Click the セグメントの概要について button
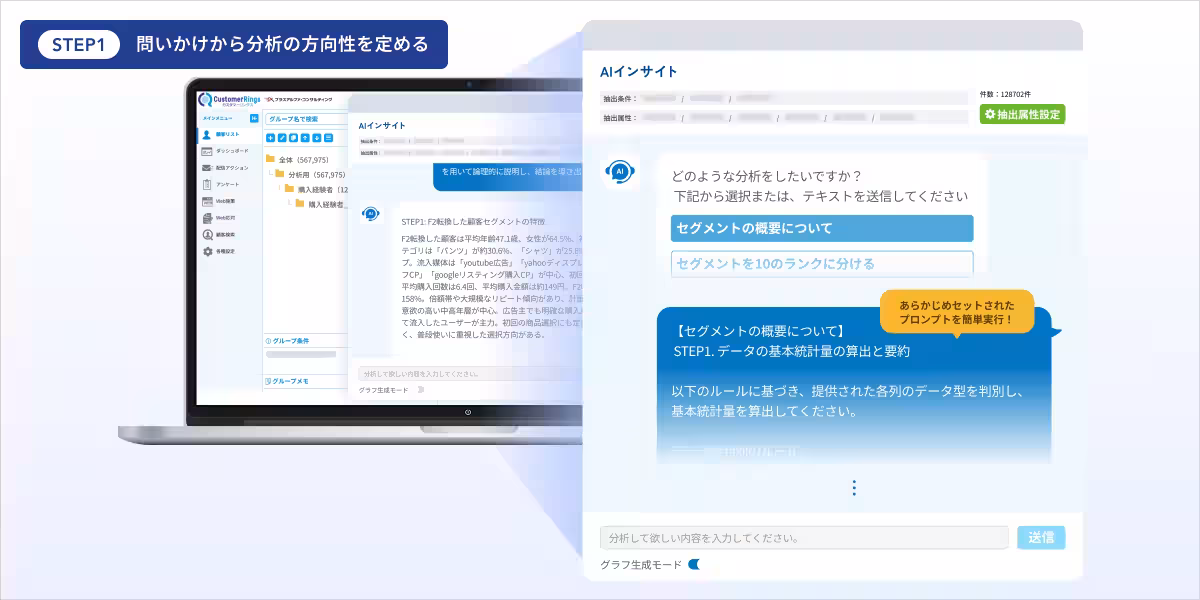Image resolution: width=1200 pixels, height=600 pixels. point(822,228)
